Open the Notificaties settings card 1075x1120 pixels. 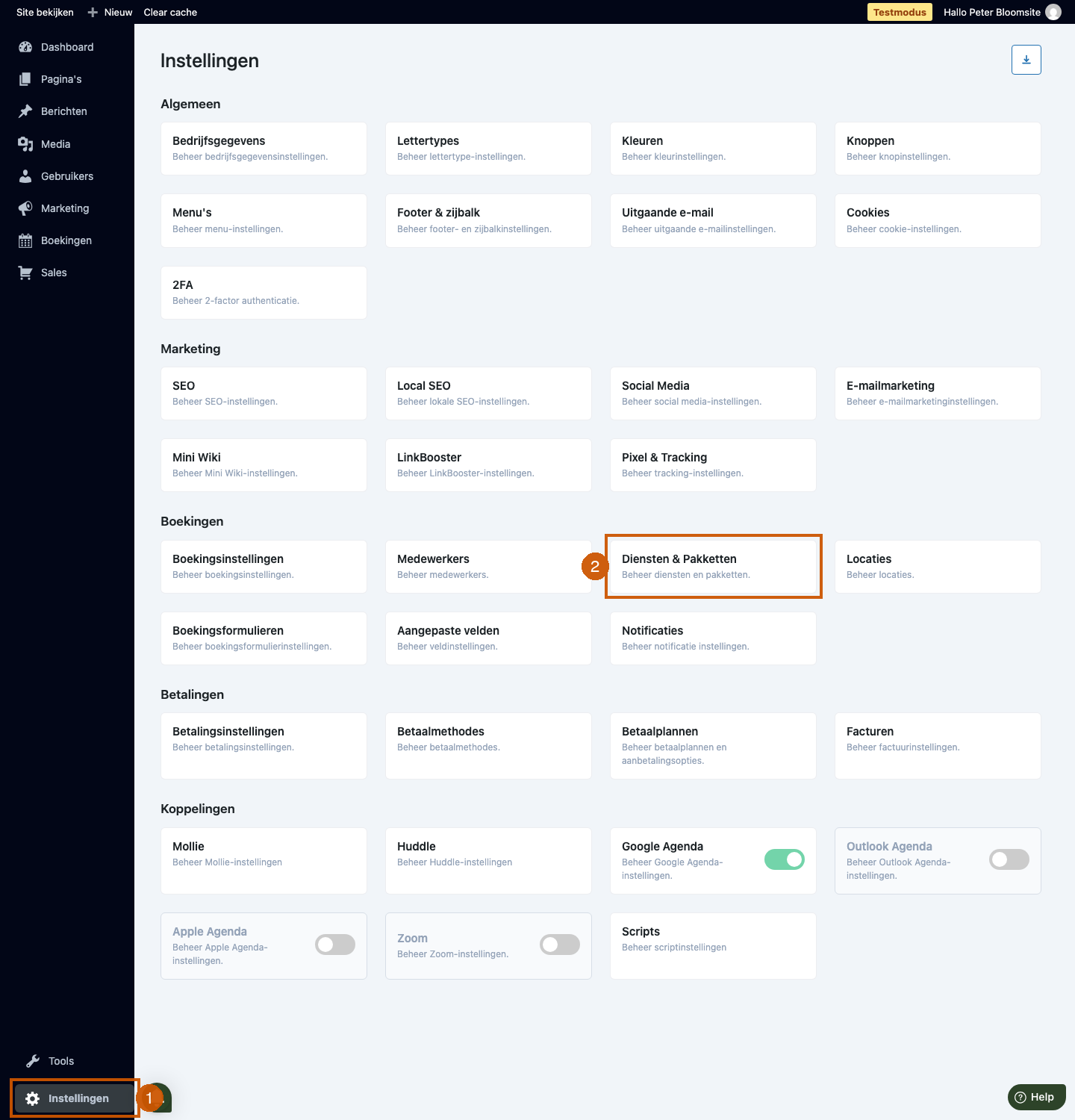[x=713, y=638]
